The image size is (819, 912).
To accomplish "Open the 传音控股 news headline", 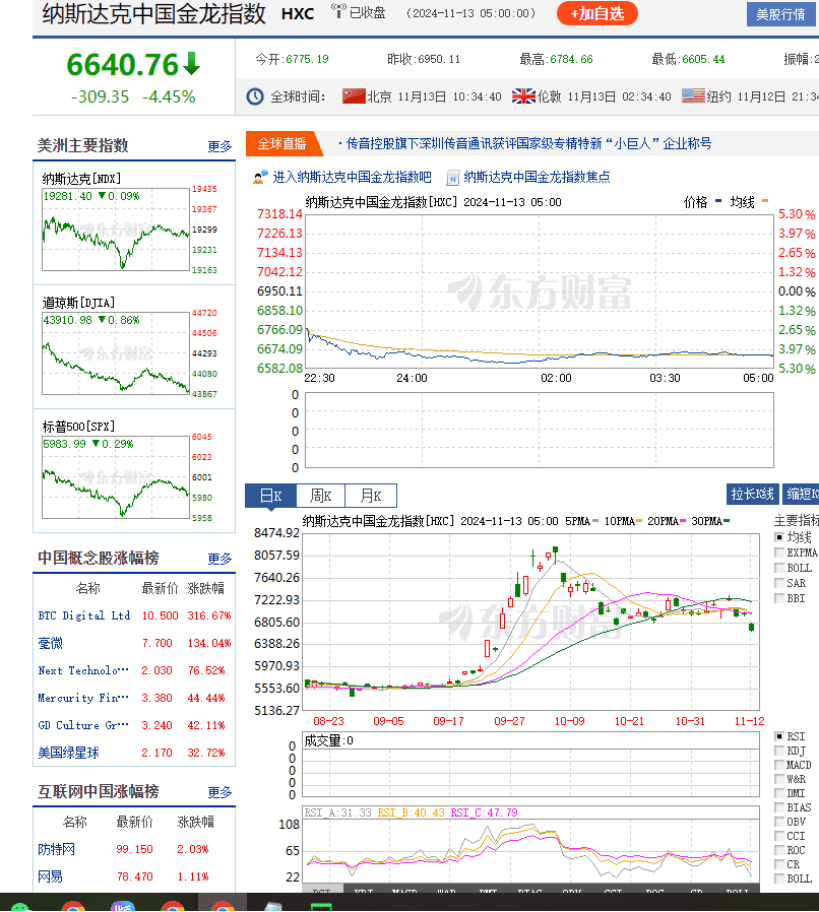I will coord(529,144).
